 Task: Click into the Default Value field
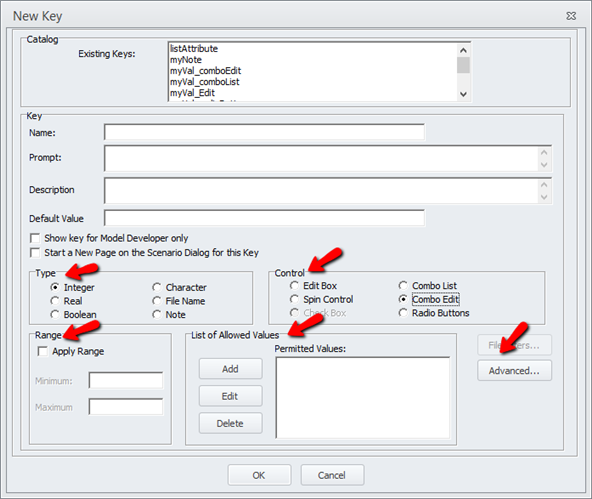pos(264,218)
